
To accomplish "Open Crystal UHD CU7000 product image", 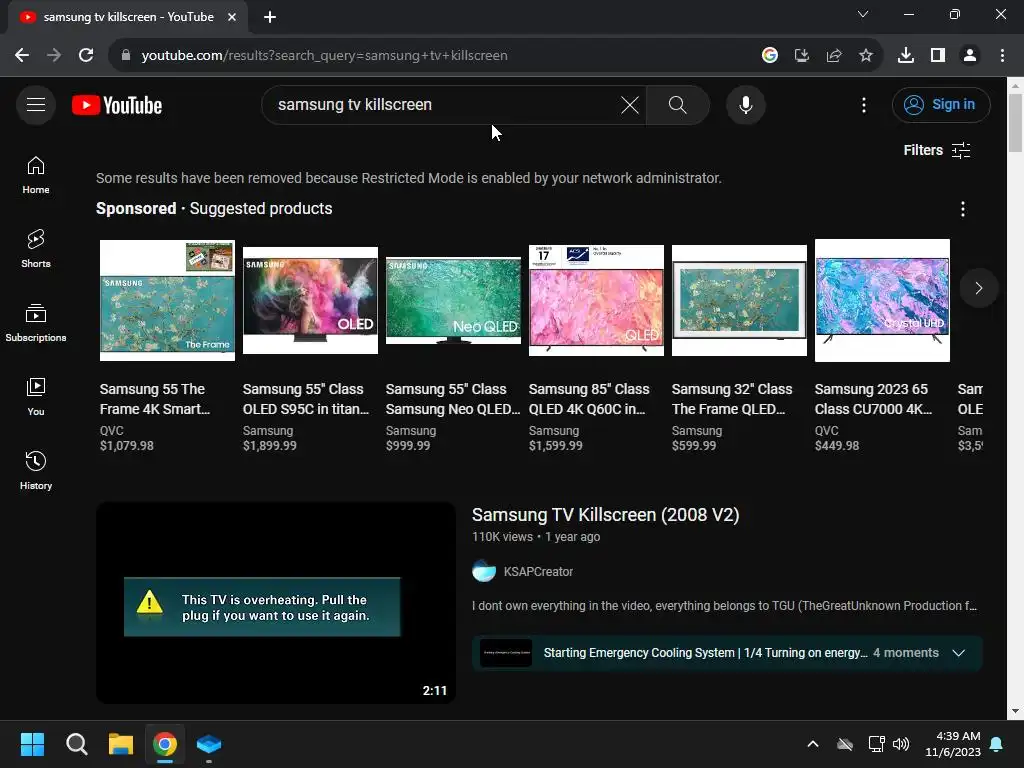I will (882, 300).
